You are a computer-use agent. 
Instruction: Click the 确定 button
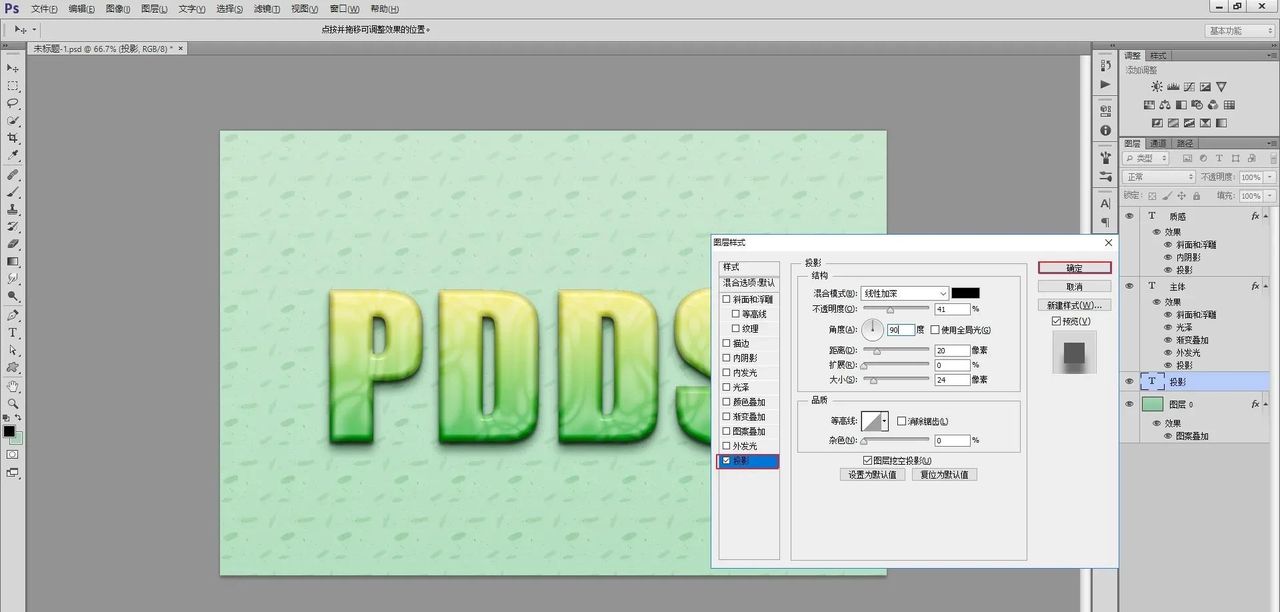click(1074, 268)
